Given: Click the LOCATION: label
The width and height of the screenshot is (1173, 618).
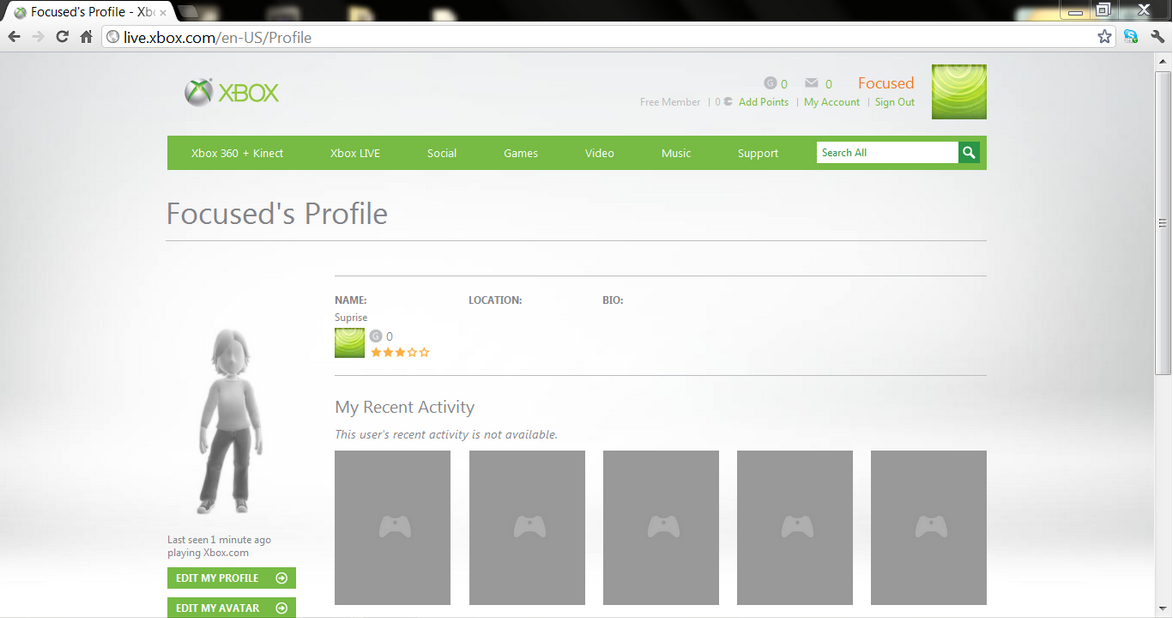Looking at the screenshot, I should 495,300.
